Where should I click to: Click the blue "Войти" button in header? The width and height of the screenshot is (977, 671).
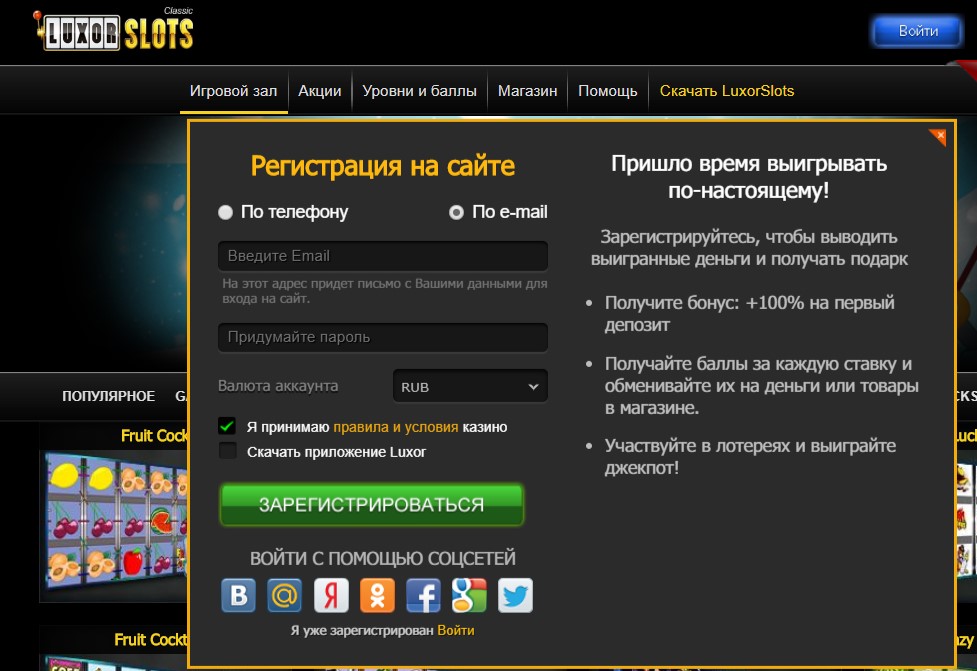point(917,31)
